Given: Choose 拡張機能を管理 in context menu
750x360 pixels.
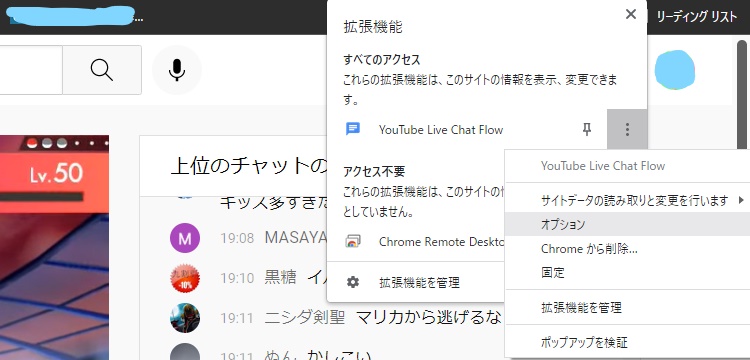Looking at the screenshot, I should [x=627, y=307].
